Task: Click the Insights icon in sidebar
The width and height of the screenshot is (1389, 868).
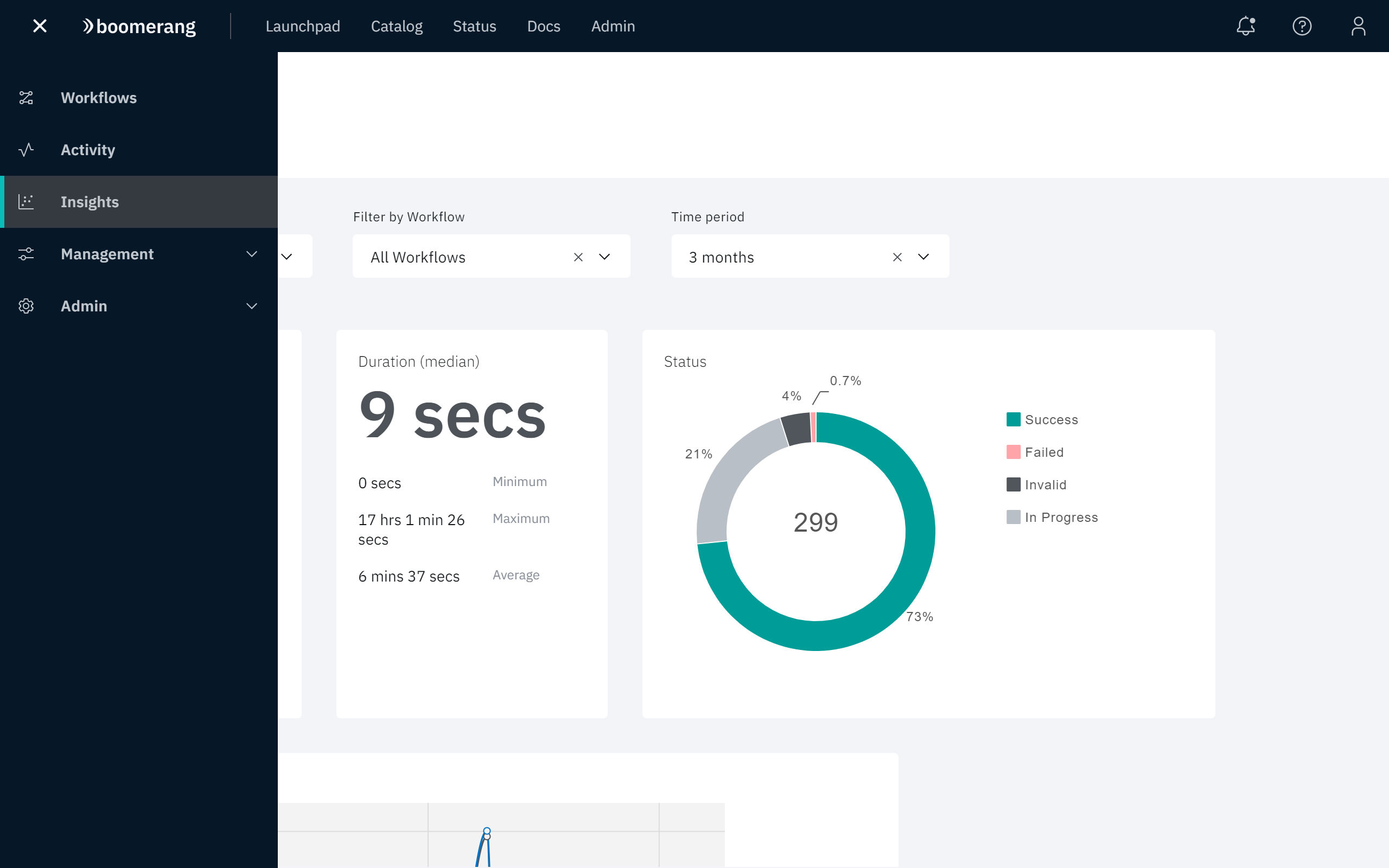Action: [26, 201]
